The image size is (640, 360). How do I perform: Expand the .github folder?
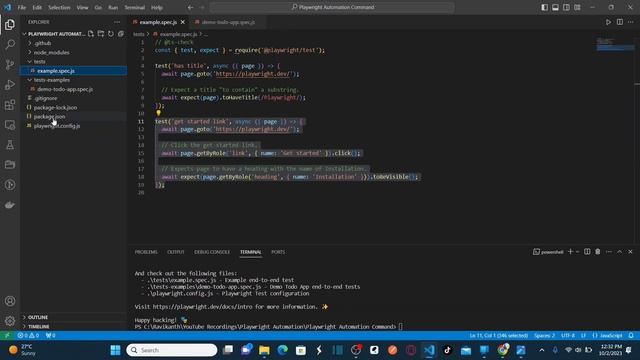[x=42, y=43]
